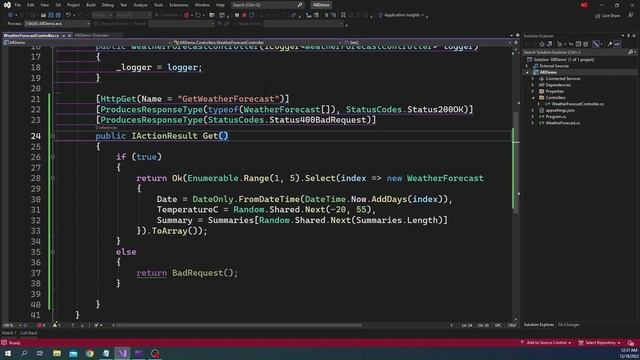Expand the Dependencies node
640x360 pixels.
click(x=533, y=85)
